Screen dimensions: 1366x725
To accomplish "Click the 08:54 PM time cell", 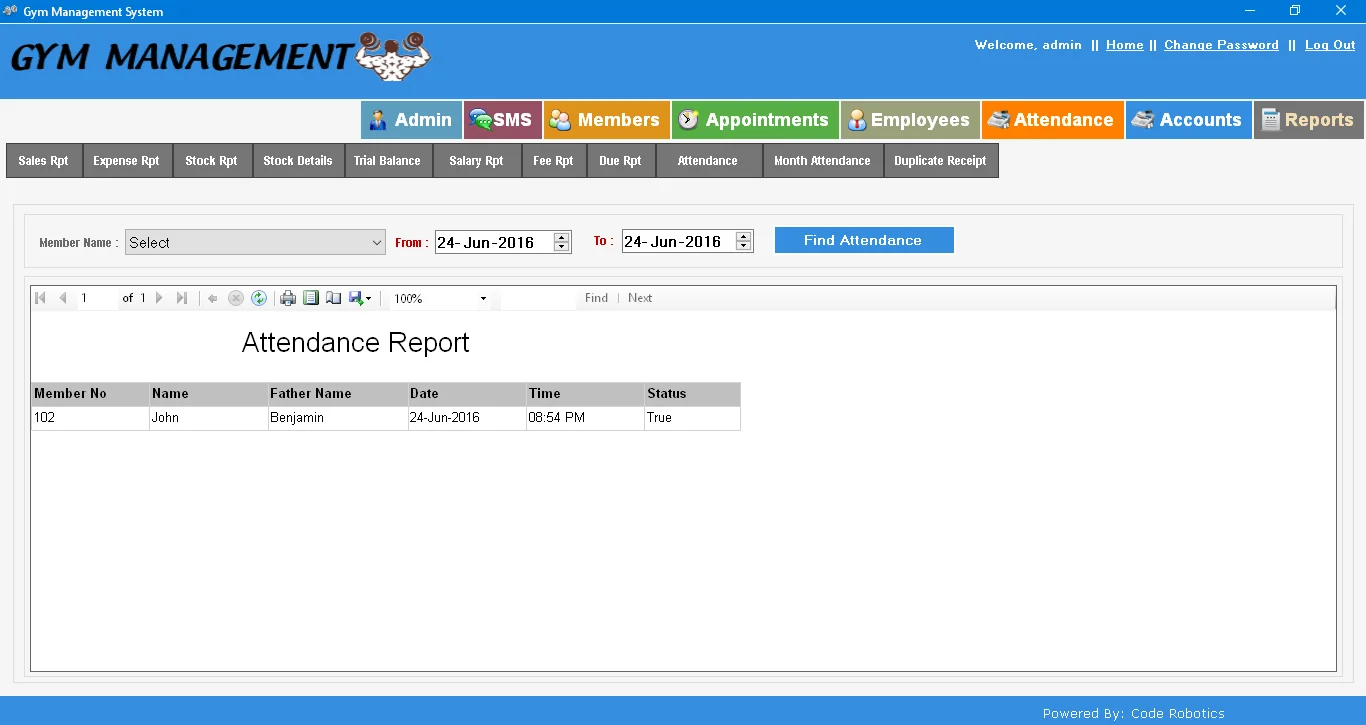I will point(585,418).
